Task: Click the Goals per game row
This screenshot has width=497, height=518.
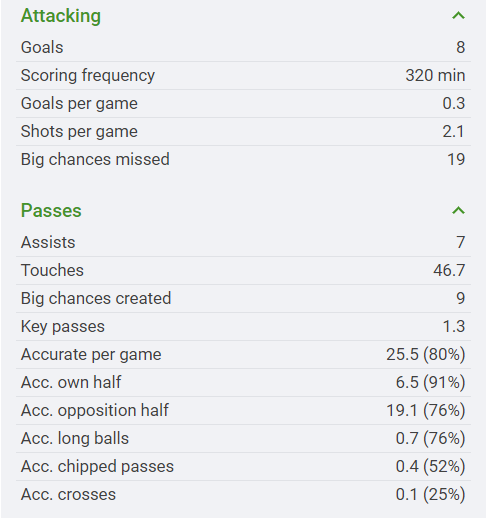Action: click(x=243, y=103)
